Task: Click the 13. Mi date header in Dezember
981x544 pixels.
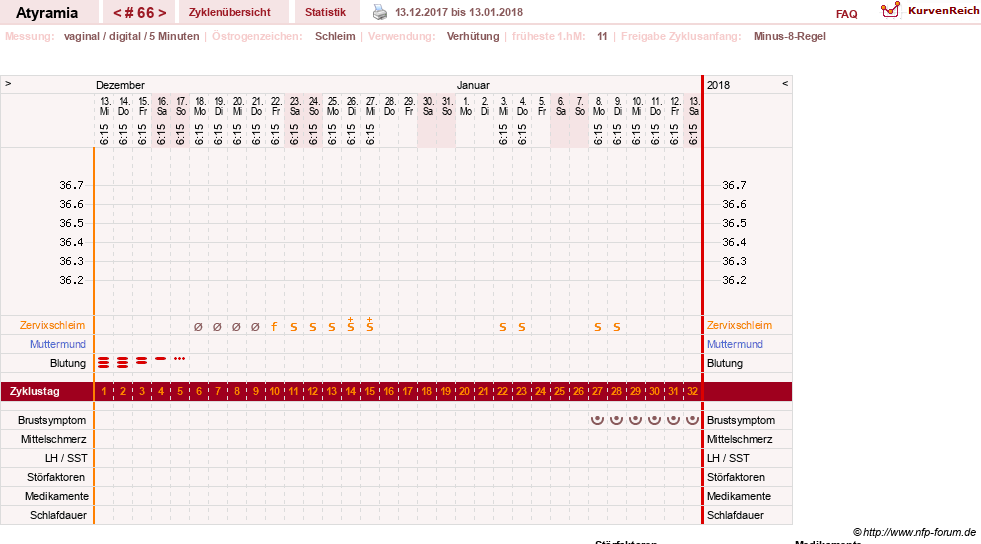Action: pos(104,106)
